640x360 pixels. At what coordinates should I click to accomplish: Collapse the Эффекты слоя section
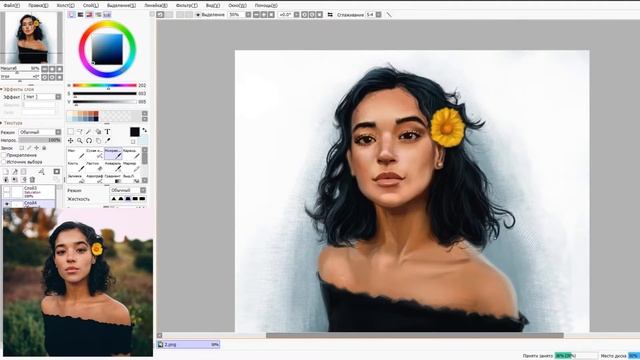pyautogui.click(x=2, y=89)
